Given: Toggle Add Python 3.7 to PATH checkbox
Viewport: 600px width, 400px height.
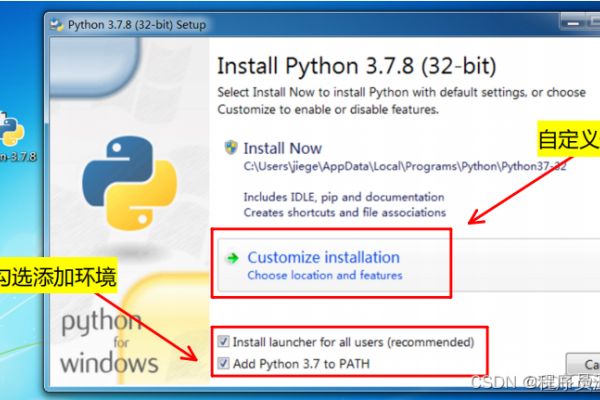Looking at the screenshot, I should [x=223, y=363].
